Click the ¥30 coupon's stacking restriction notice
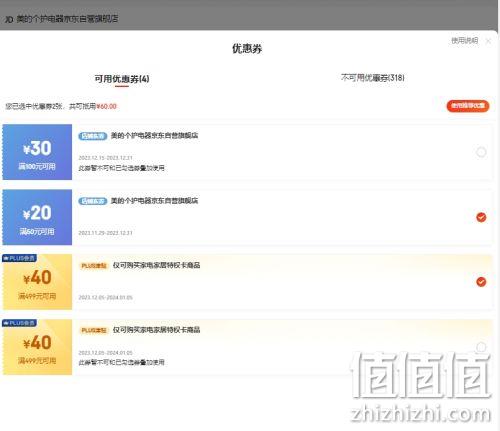The height and width of the screenshot is (431, 500). (121, 168)
